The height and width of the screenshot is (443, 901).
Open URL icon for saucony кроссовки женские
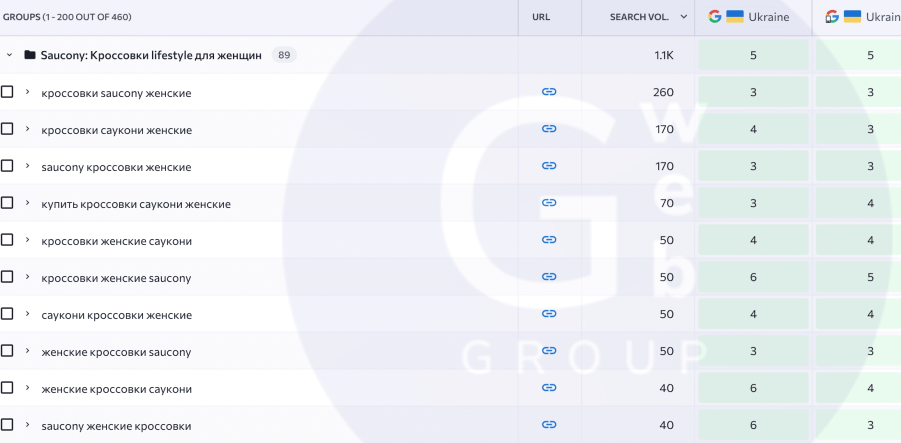point(549,166)
